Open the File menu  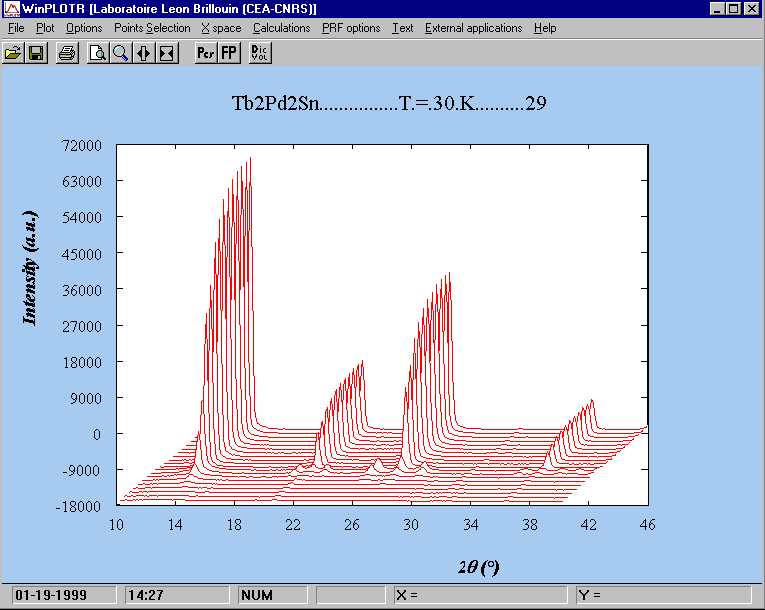[x=16, y=28]
